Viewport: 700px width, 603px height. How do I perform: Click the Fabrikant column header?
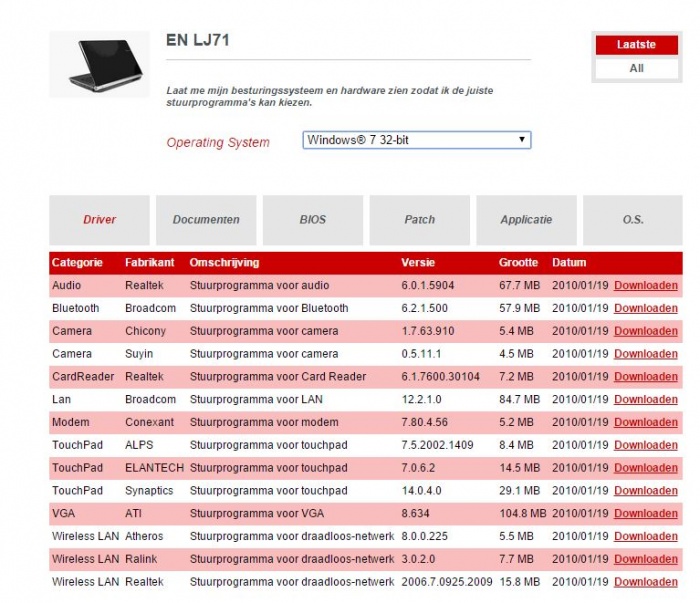click(150, 262)
